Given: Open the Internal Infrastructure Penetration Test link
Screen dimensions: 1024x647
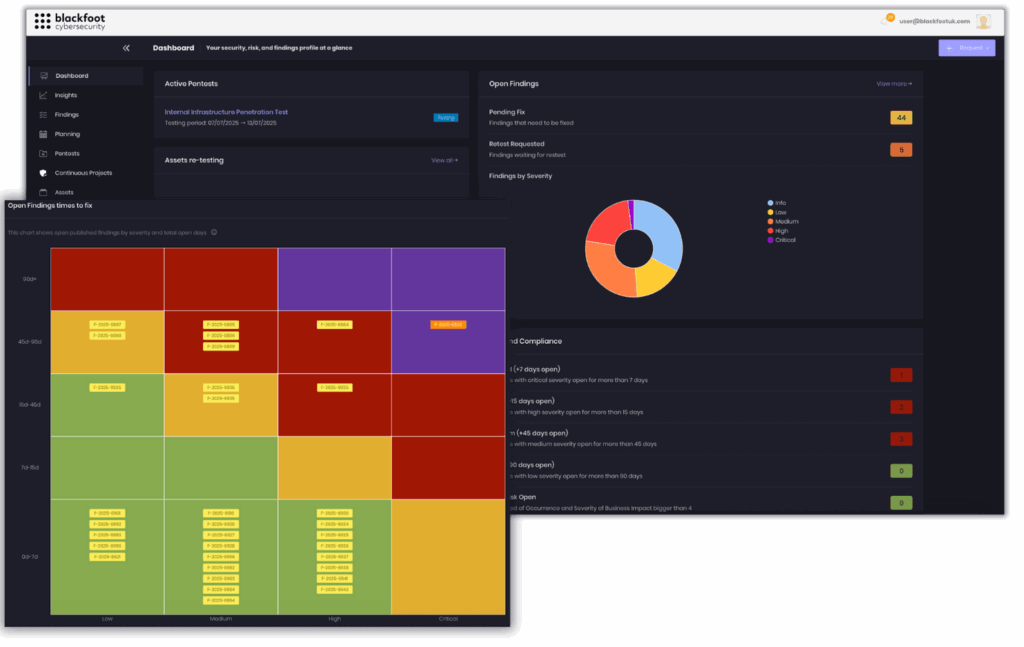Looking at the screenshot, I should (x=226, y=112).
